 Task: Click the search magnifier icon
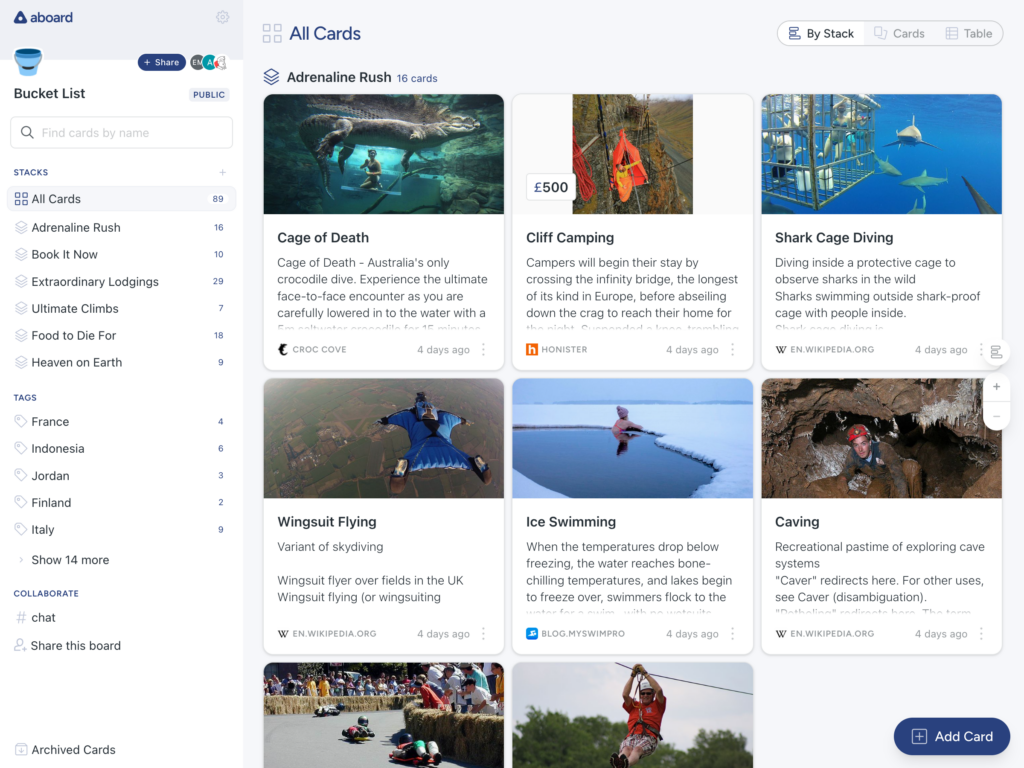27,133
